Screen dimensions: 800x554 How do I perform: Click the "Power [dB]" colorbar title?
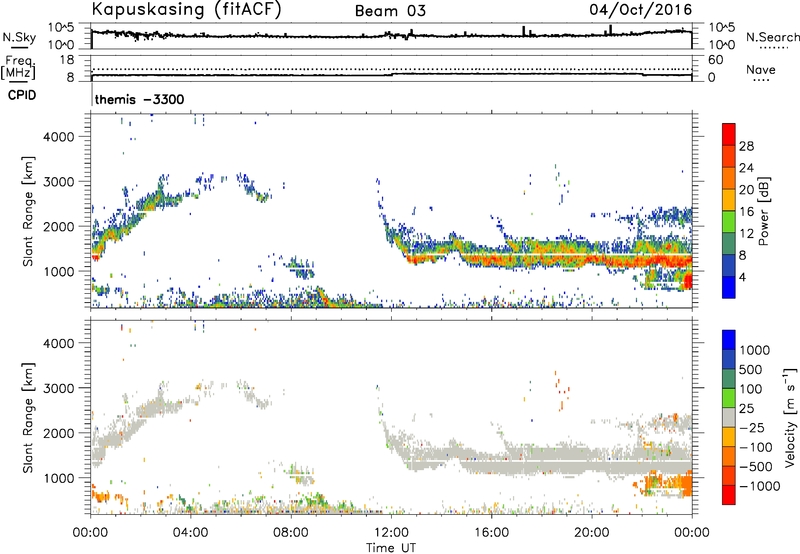(764, 211)
